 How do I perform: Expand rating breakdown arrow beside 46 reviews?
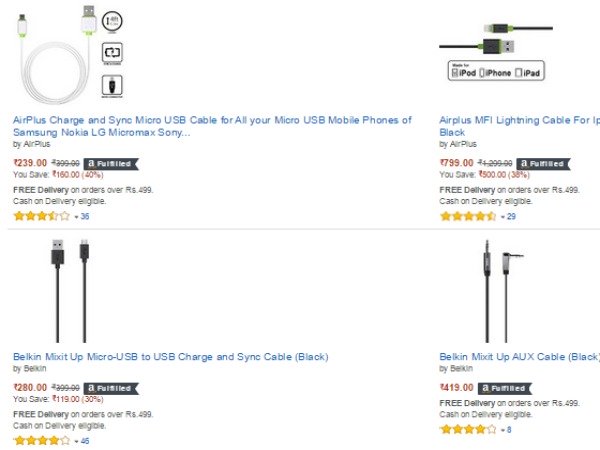76,441
